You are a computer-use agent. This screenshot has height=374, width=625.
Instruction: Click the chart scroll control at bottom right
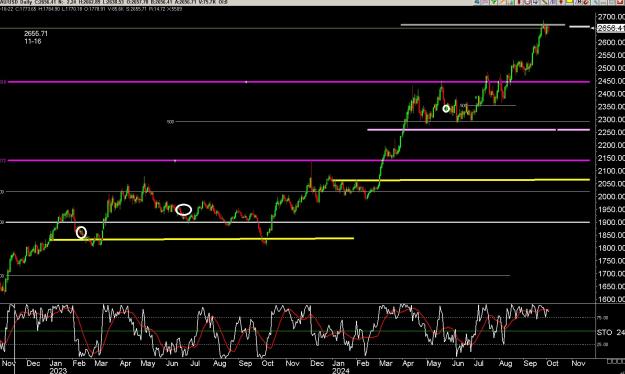[615, 361]
